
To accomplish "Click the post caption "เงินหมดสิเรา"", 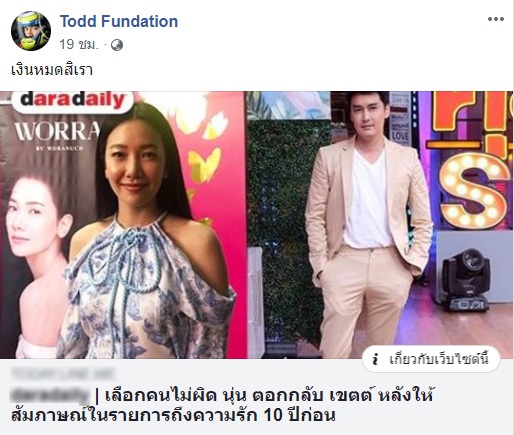I will [x=52, y=70].
